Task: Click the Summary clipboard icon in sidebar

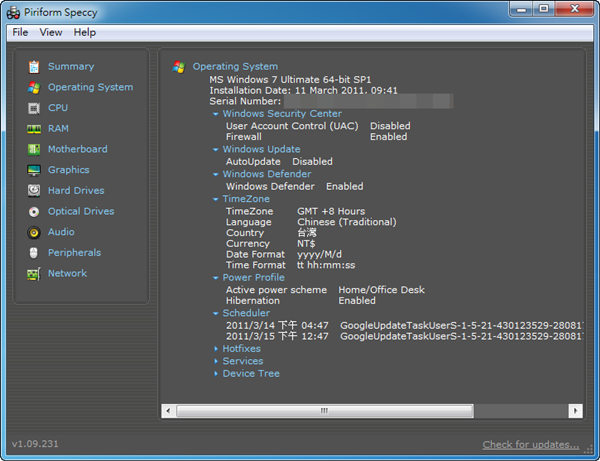Action: click(x=34, y=67)
